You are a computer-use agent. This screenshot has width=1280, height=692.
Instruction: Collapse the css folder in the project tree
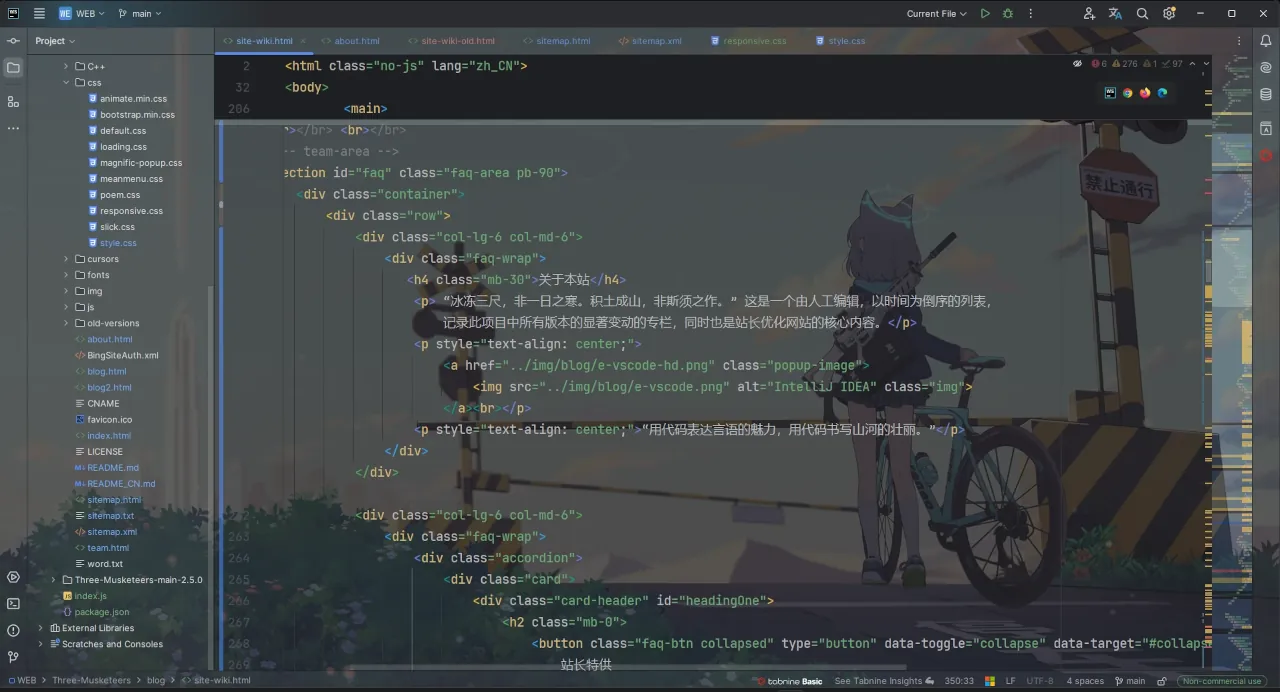click(67, 83)
